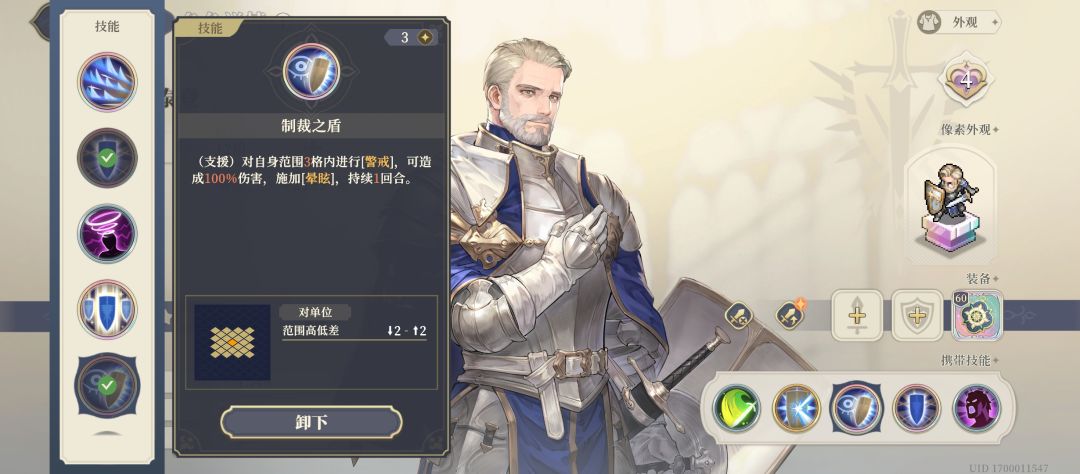This screenshot has height=474, width=1080.
Task: Select the blue ice spikes skill icon
Action: click(x=107, y=82)
